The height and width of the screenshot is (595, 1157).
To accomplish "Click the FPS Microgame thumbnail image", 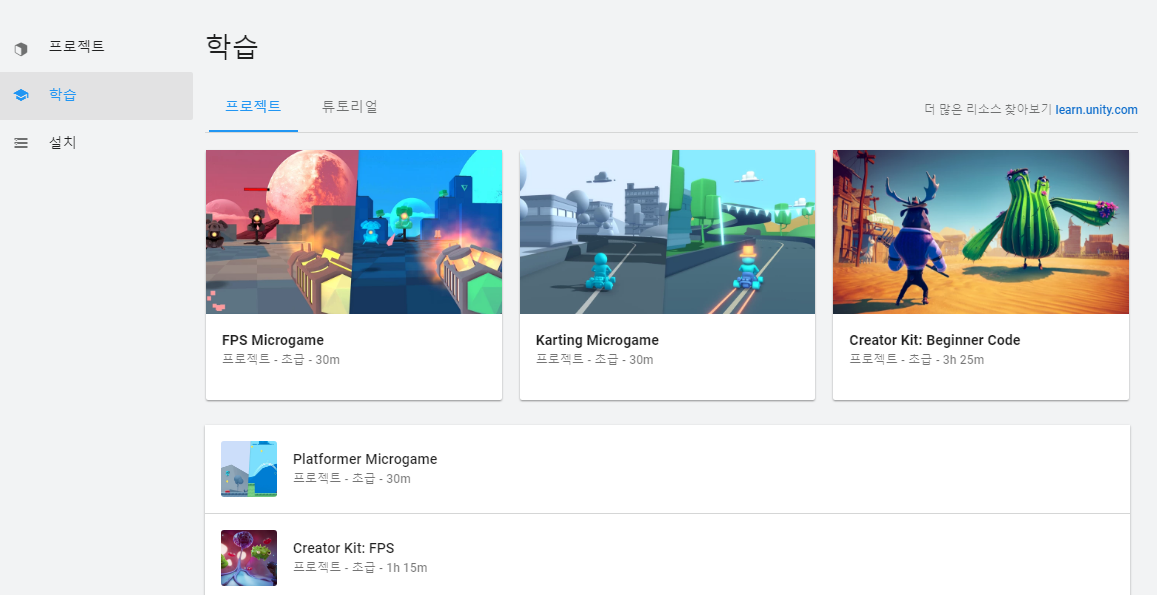I will (354, 232).
